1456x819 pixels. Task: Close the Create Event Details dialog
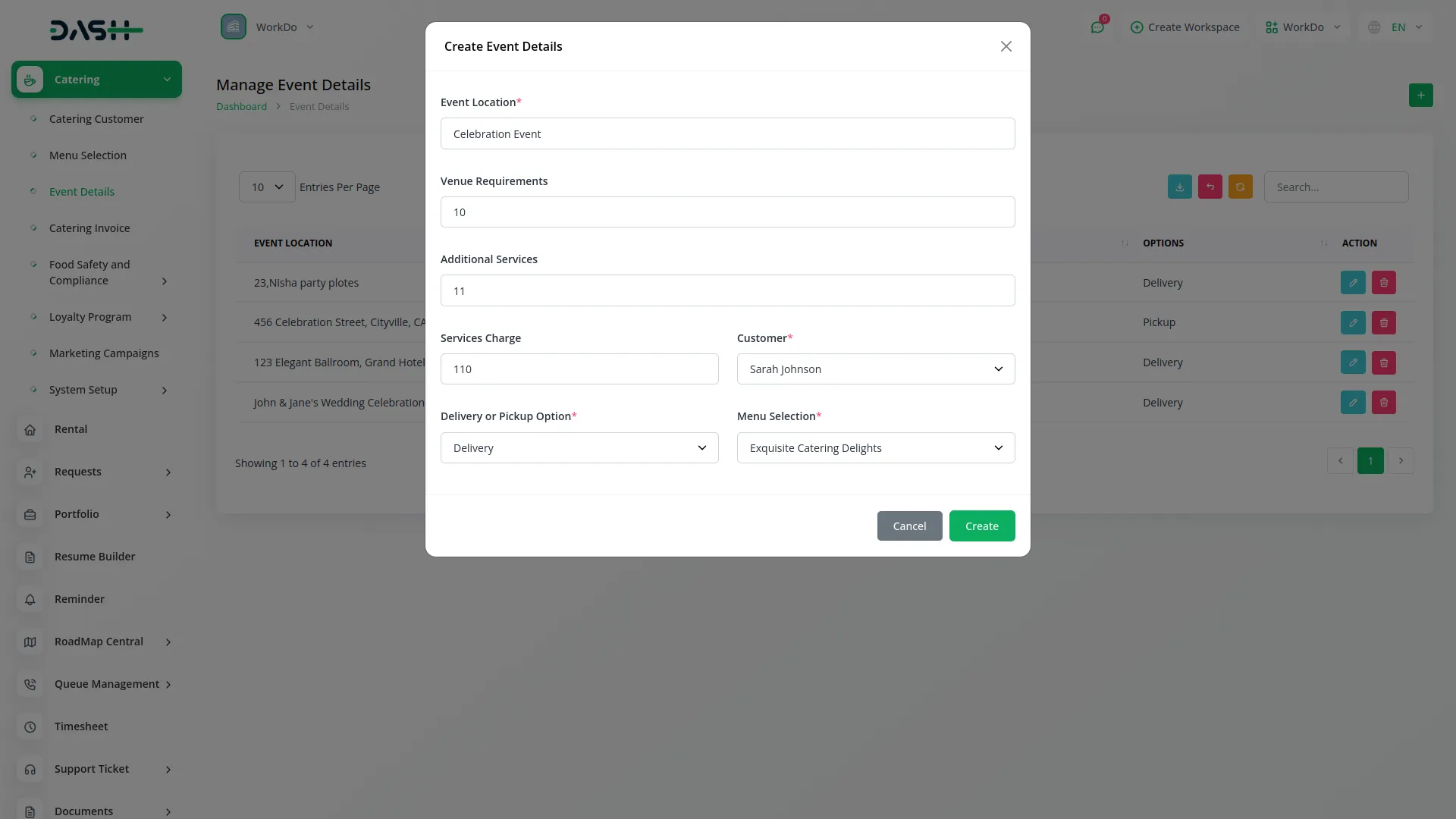pyautogui.click(x=1006, y=47)
